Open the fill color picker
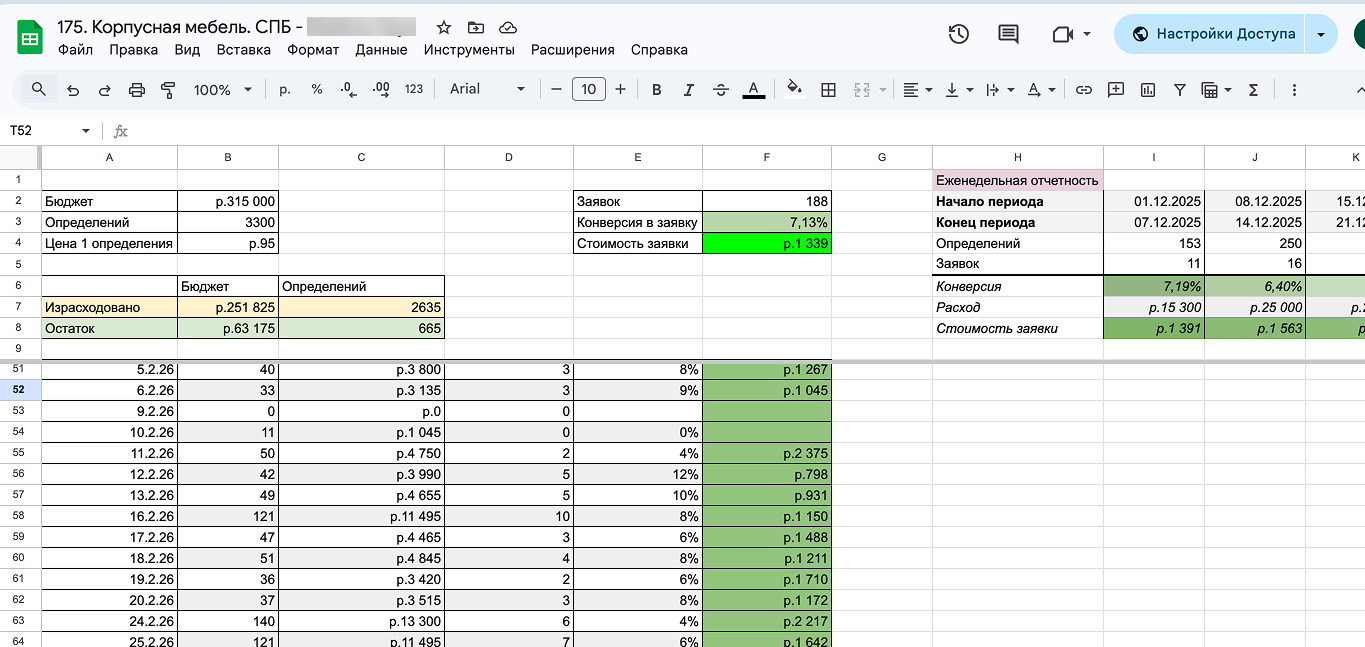 pyautogui.click(x=794, y=90)
